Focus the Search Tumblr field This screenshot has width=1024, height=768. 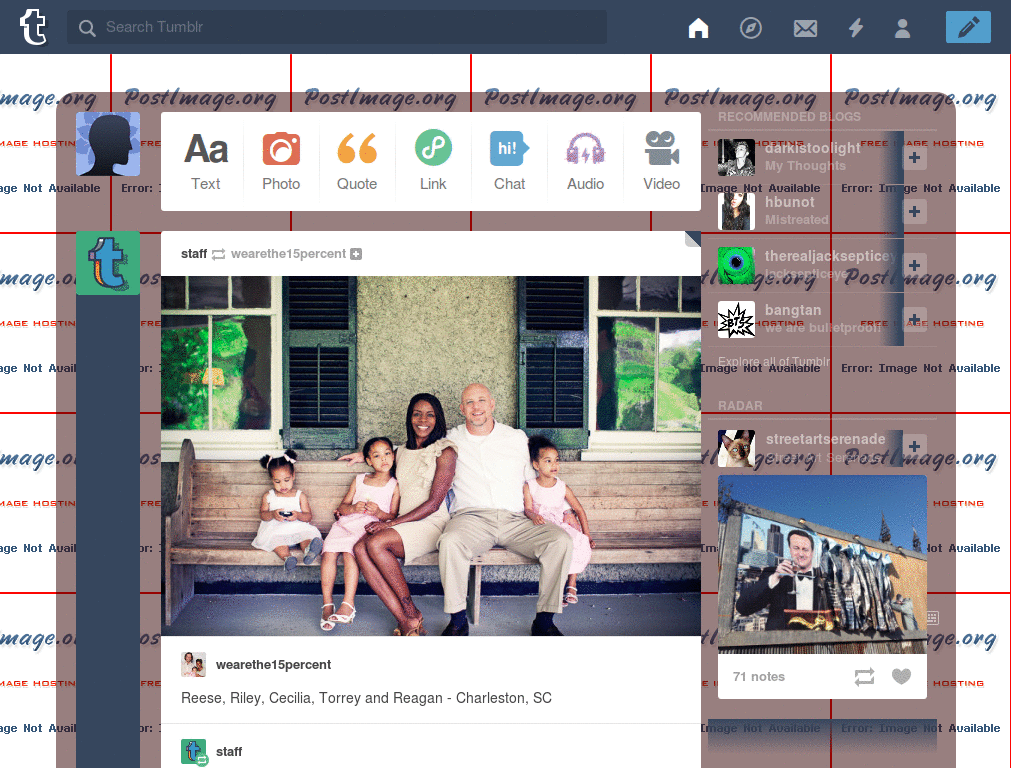tap(336, 27)
